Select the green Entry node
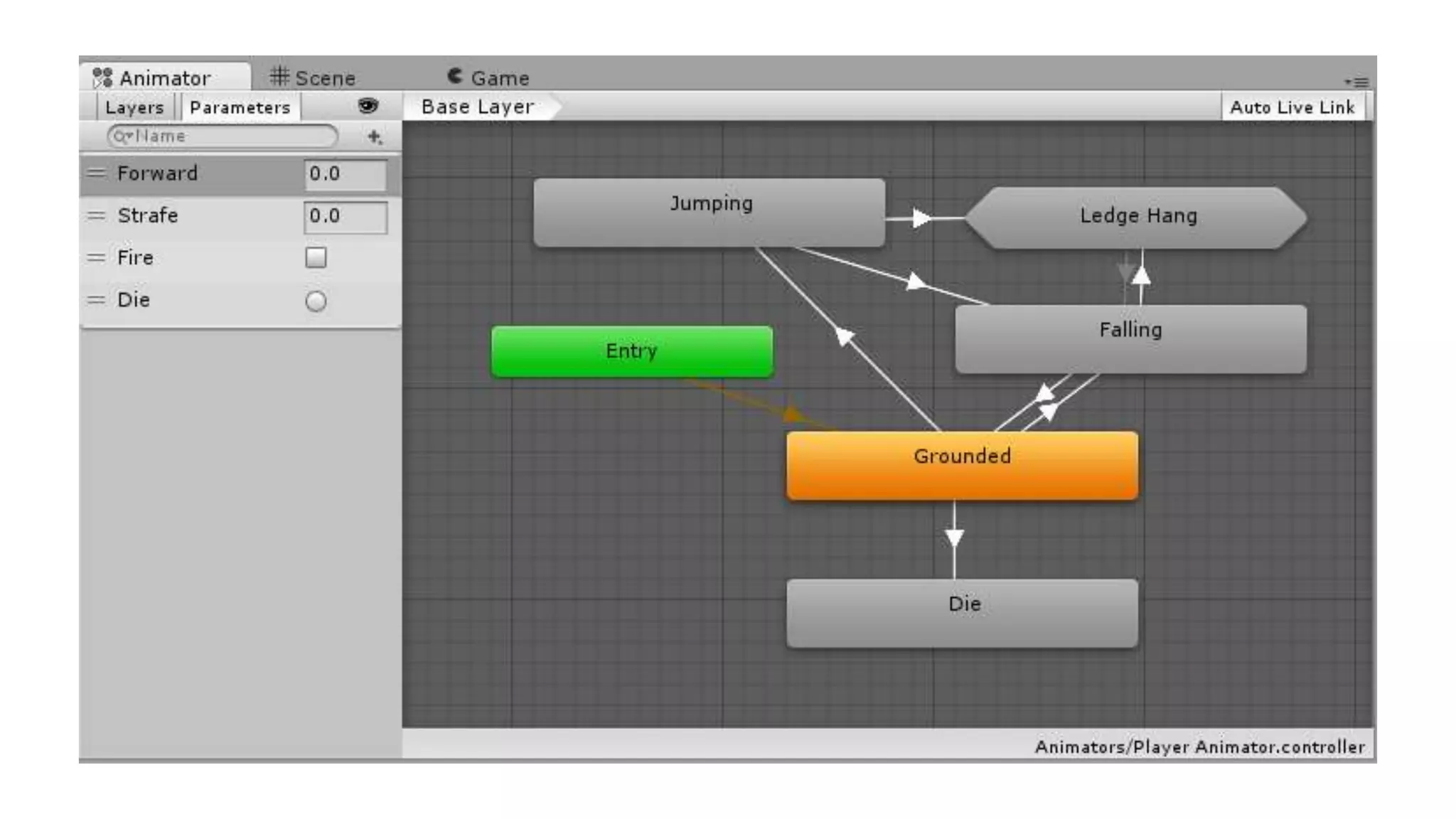 632,351
